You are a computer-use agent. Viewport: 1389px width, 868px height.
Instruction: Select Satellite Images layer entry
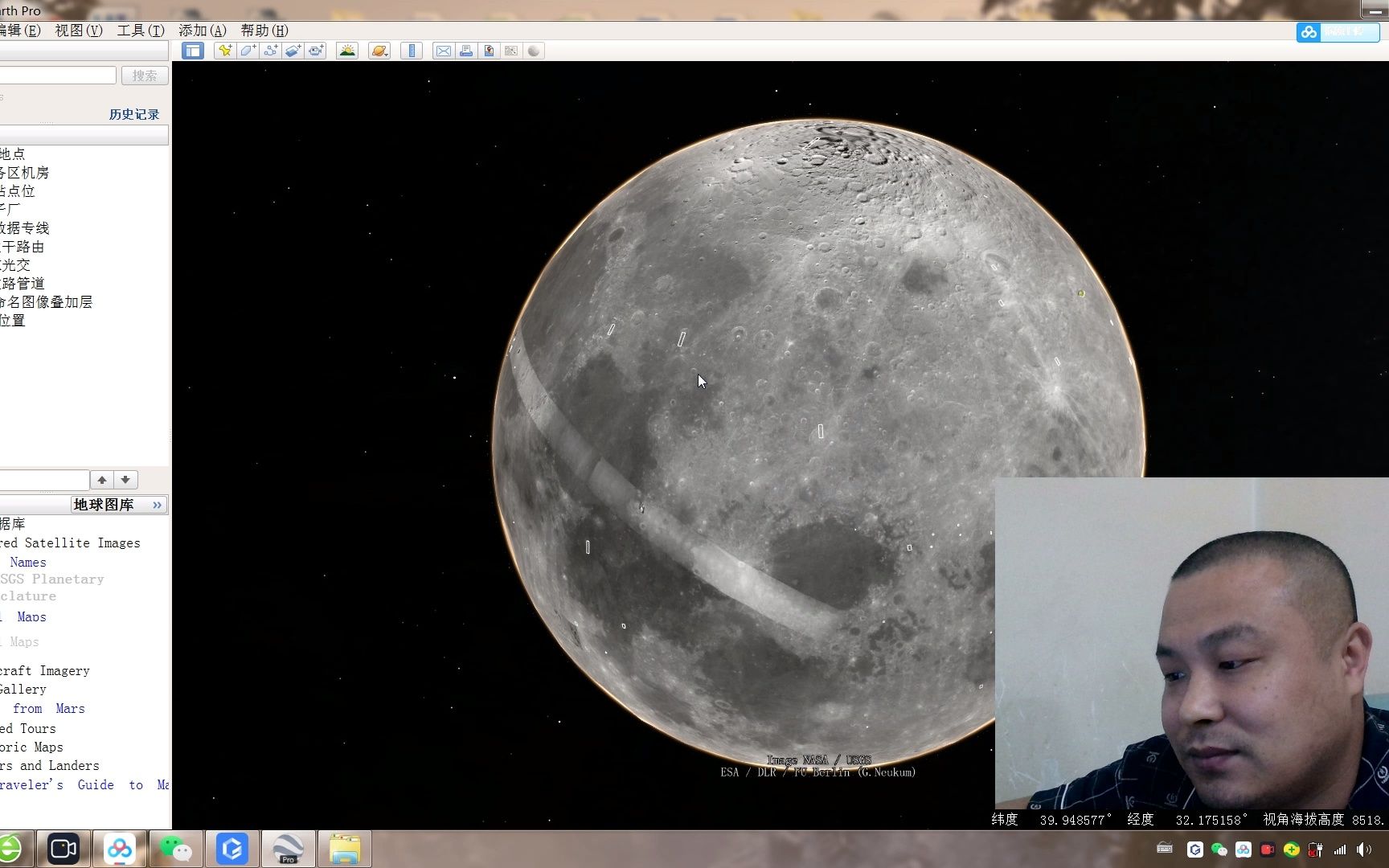coord(71,543)
